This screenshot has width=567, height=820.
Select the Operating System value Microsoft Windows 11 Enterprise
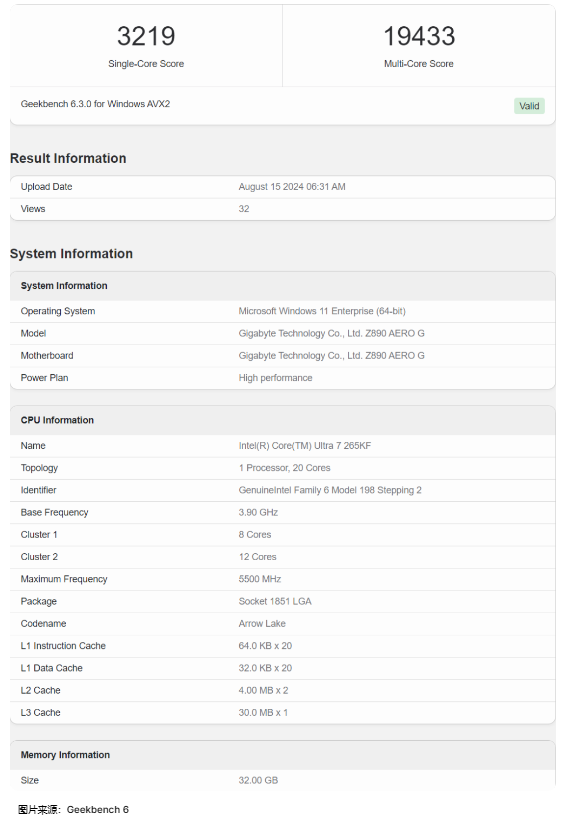(x=322, y=311)
